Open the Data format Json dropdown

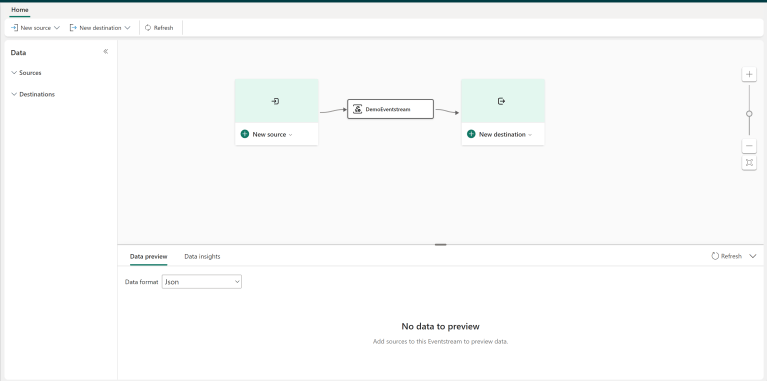click(202, 282)
